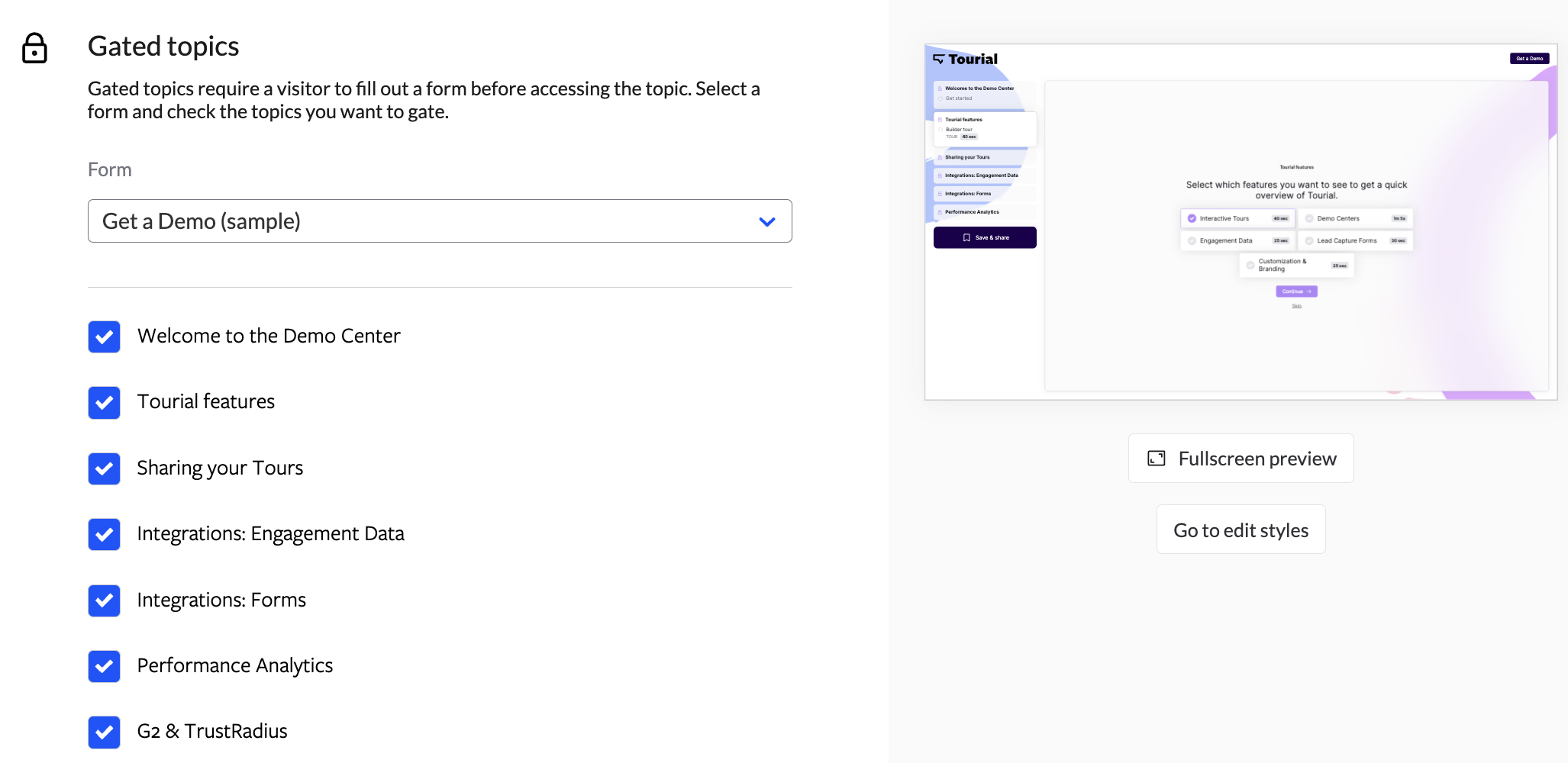Click the Get a Demo button in the preview

(x=1529, y=59)
